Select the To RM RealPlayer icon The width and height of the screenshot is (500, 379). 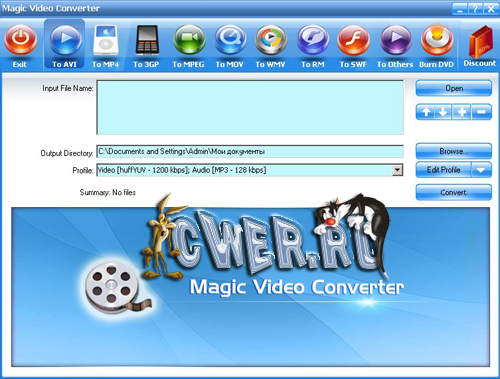point(313,40)
